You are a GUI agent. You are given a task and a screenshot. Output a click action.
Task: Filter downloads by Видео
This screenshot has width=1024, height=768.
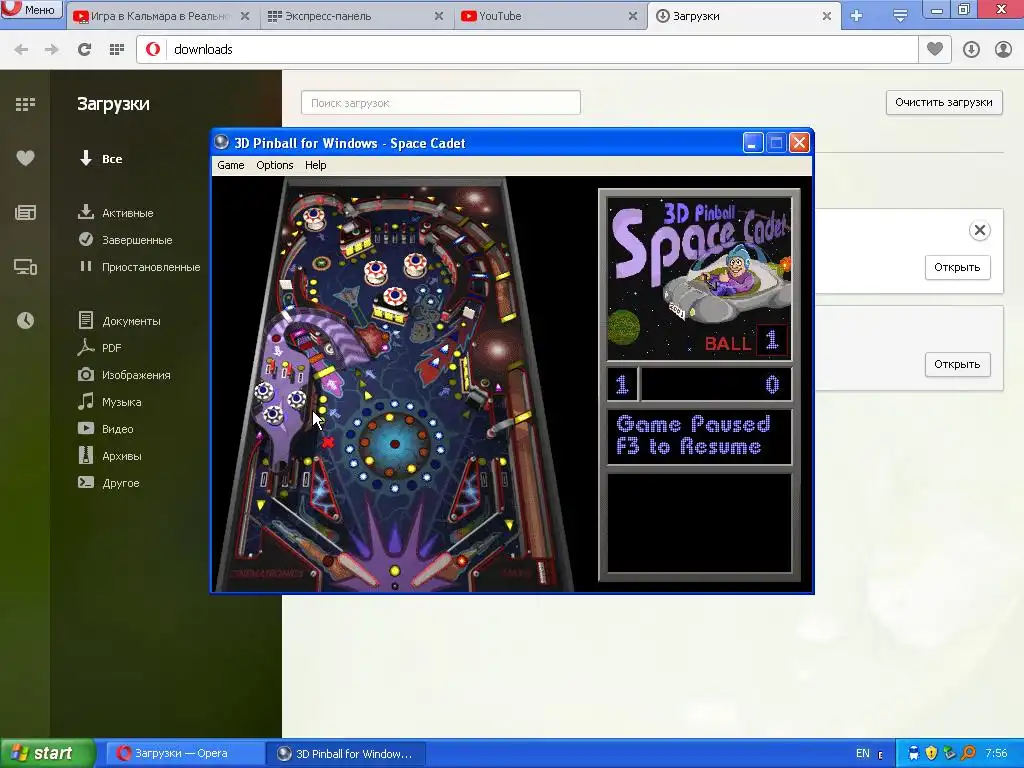point(106,429)
